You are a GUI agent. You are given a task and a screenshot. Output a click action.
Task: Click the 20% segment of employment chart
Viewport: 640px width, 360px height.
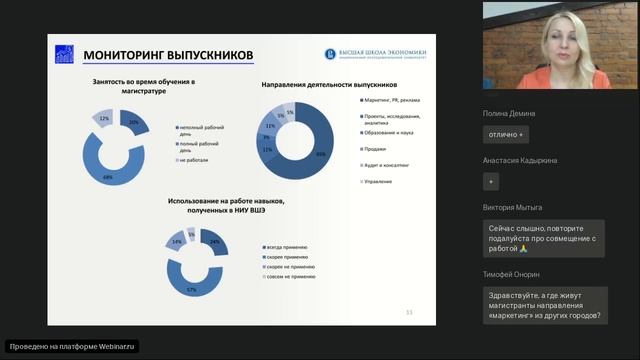(x=134, y=122)
